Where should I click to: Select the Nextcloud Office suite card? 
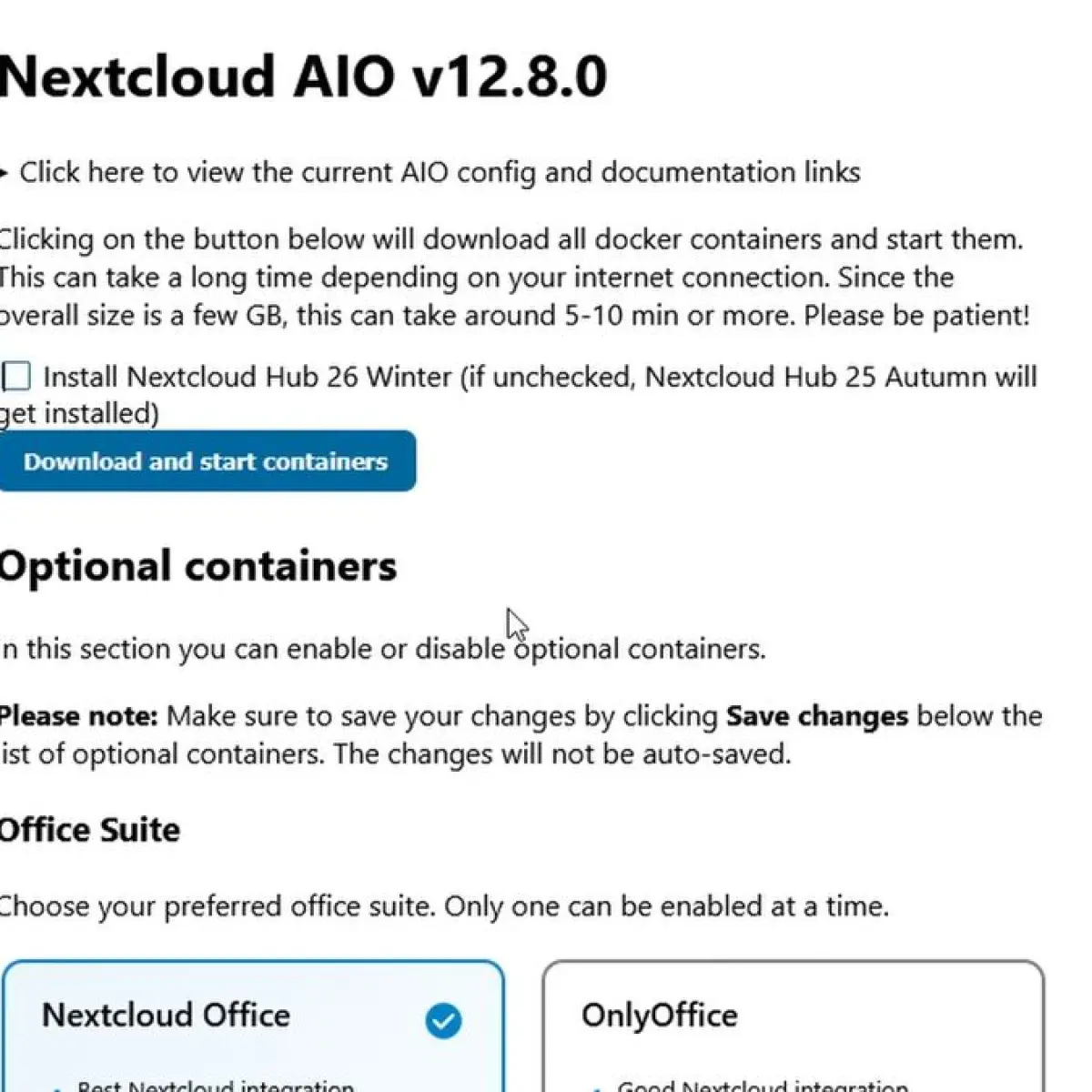252,1026
